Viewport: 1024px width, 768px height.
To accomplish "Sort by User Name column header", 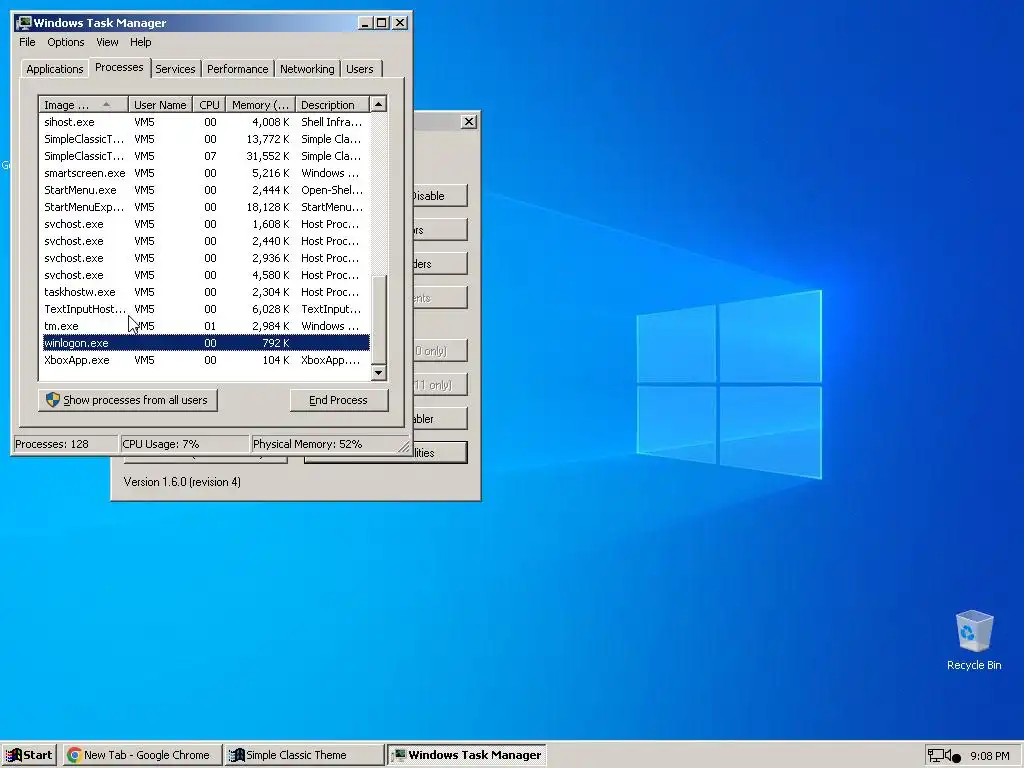I will click(160, 104).
